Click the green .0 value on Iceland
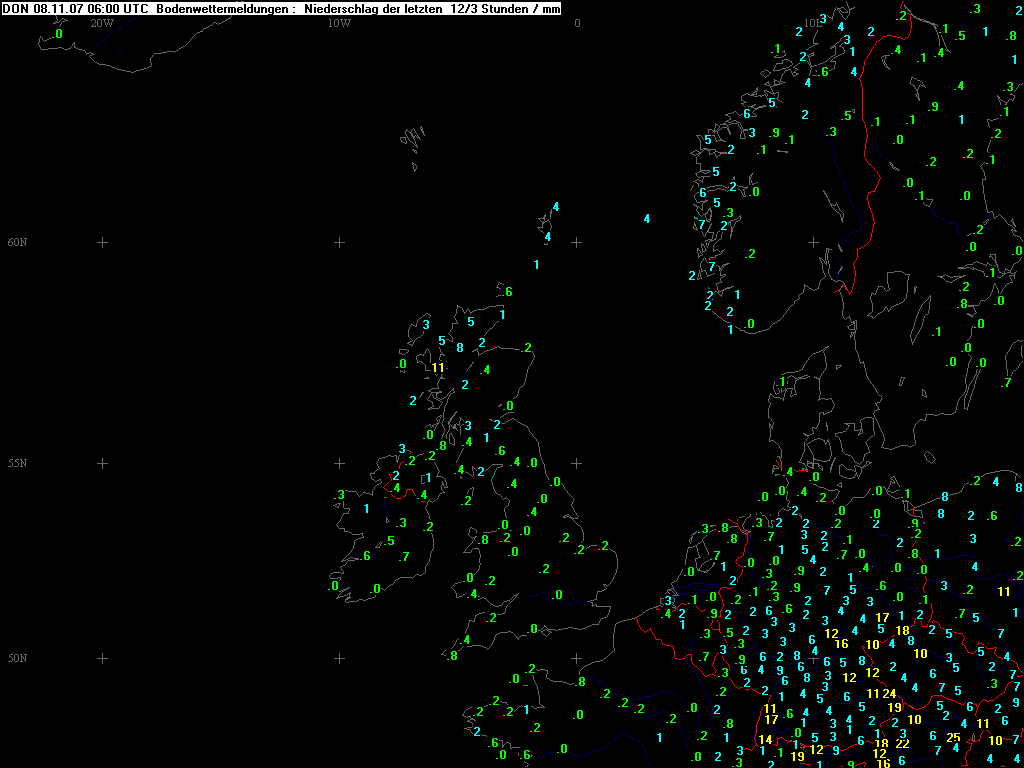This screenshot has height=768, width=1024. tap(58, 34)
